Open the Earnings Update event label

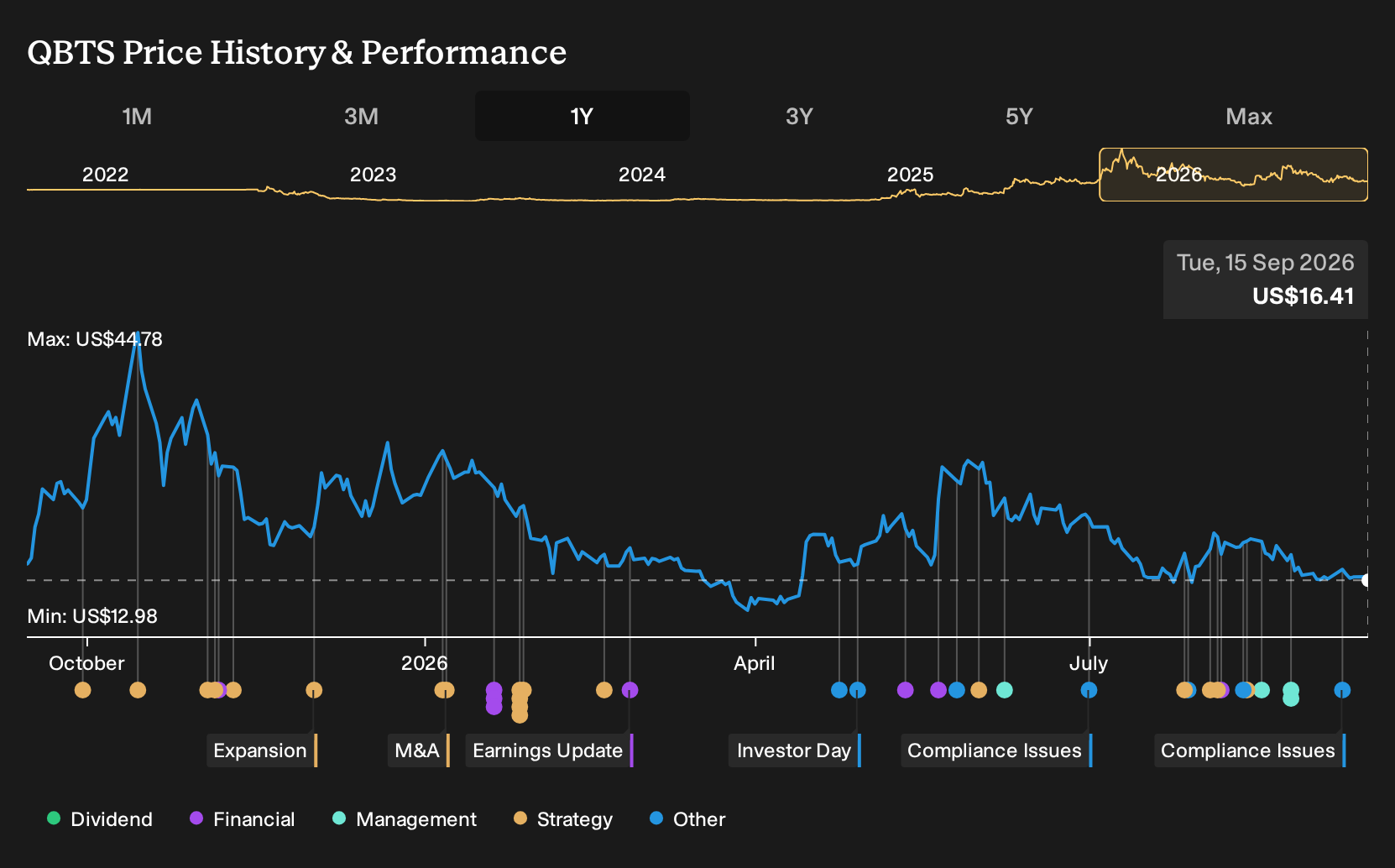[x=550, y=750]
